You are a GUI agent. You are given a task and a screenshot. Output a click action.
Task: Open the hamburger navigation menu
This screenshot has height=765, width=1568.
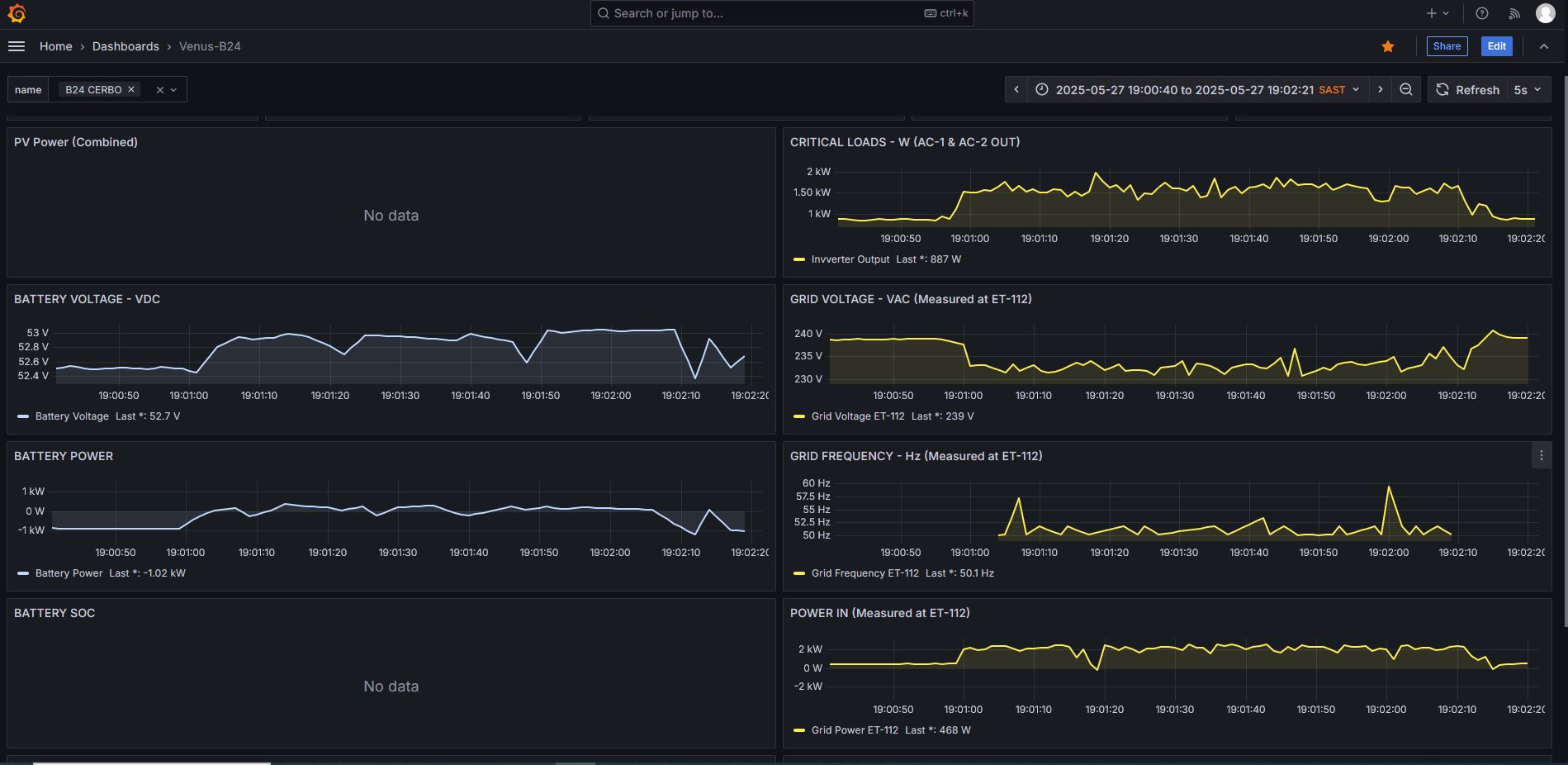point(17,46)
